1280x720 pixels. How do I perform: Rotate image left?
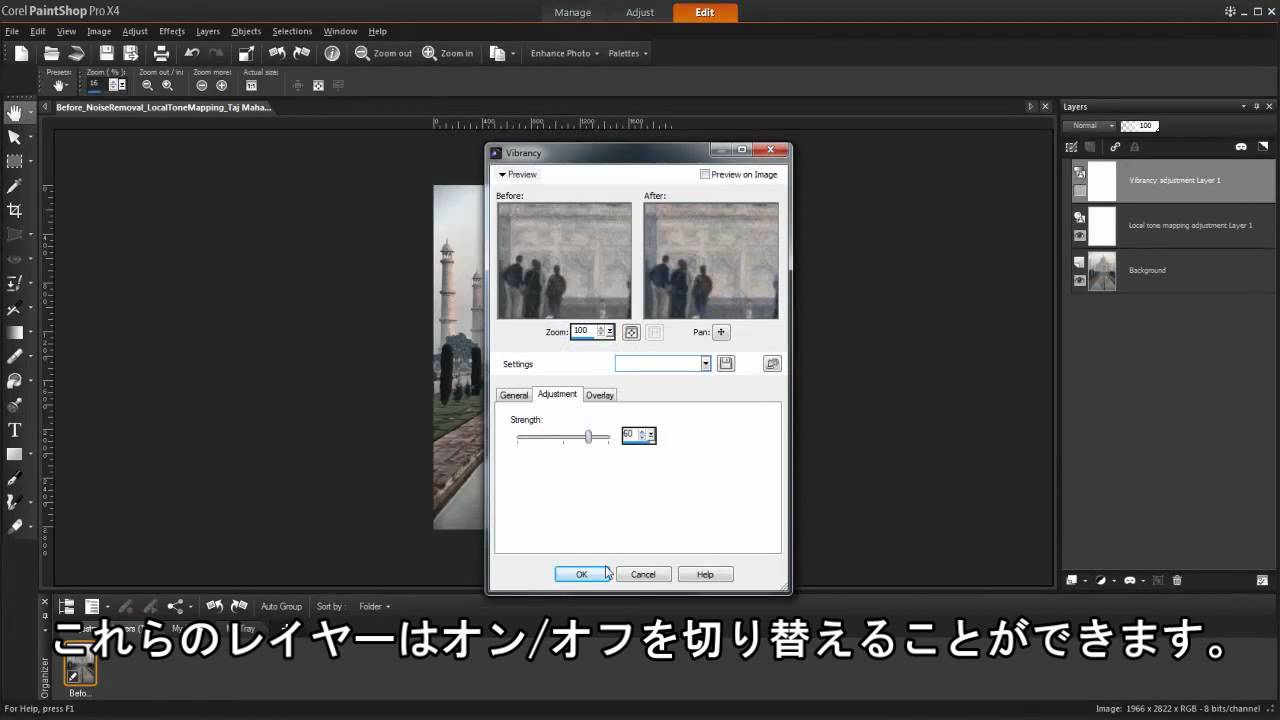tap(277, 53)
